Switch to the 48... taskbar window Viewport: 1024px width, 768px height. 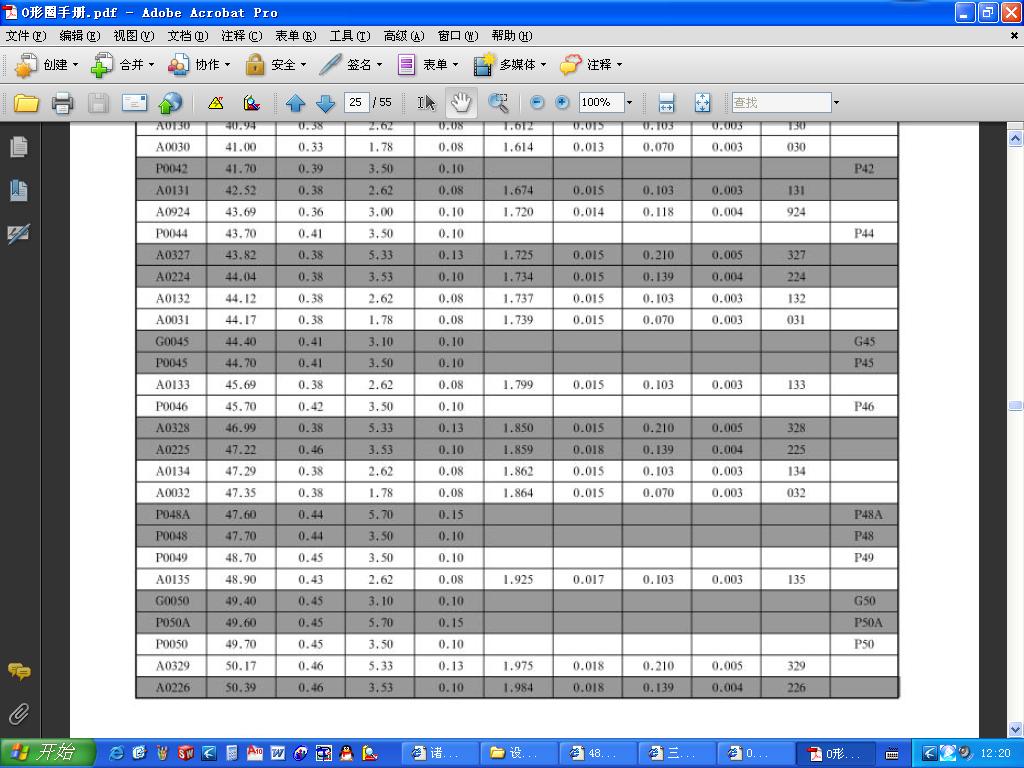598,753
